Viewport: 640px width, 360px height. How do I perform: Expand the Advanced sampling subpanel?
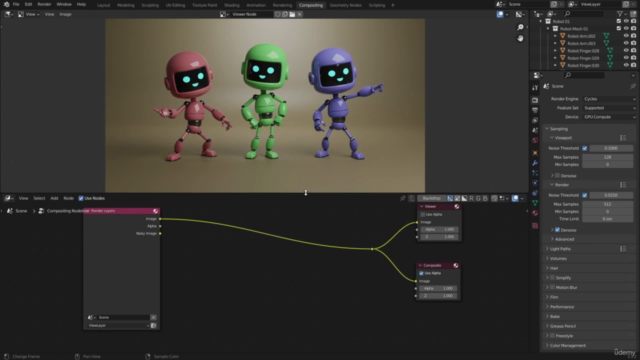(563, 239)
